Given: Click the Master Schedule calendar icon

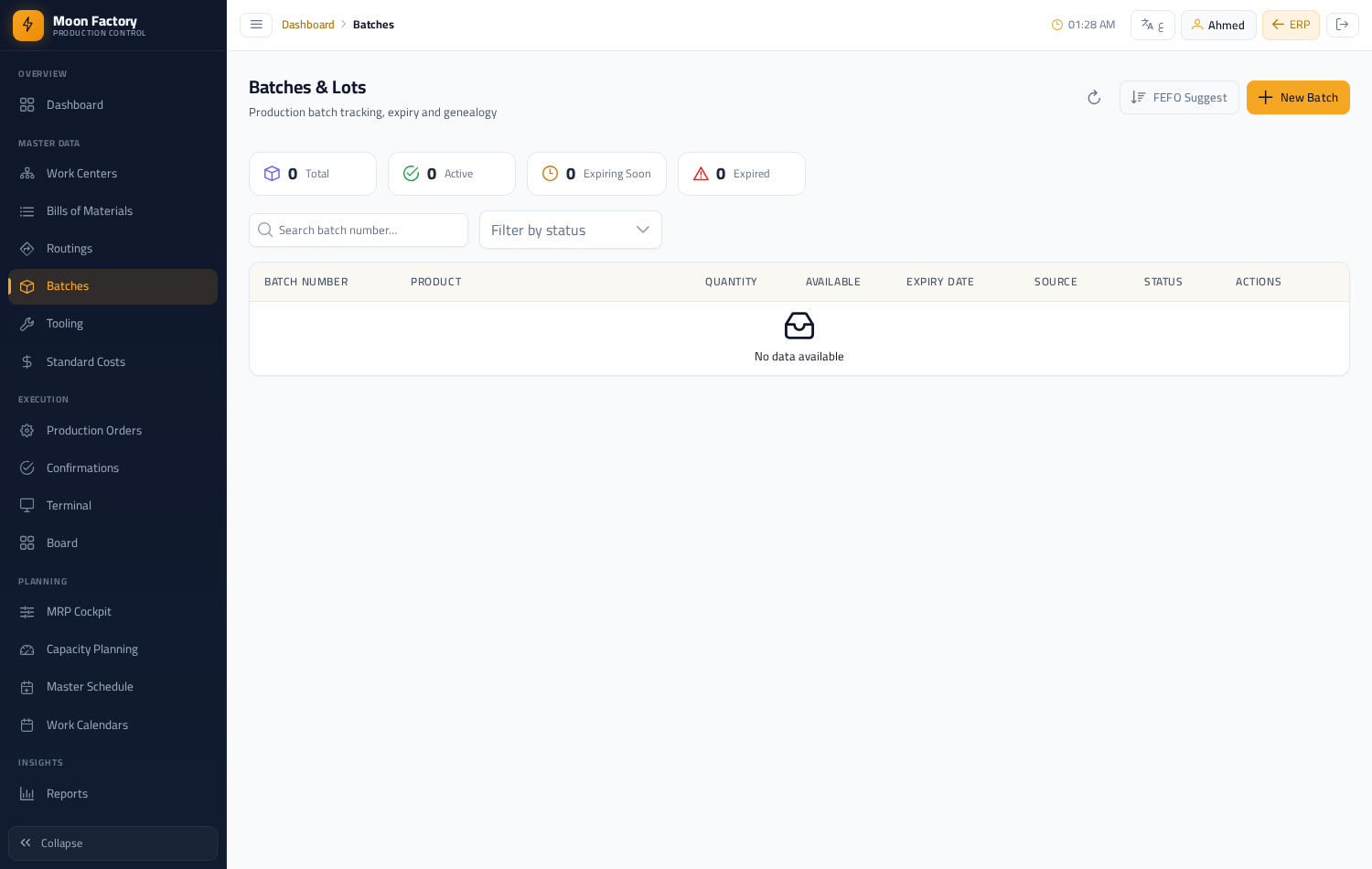Looking at the screenshot, I should 27,687.
